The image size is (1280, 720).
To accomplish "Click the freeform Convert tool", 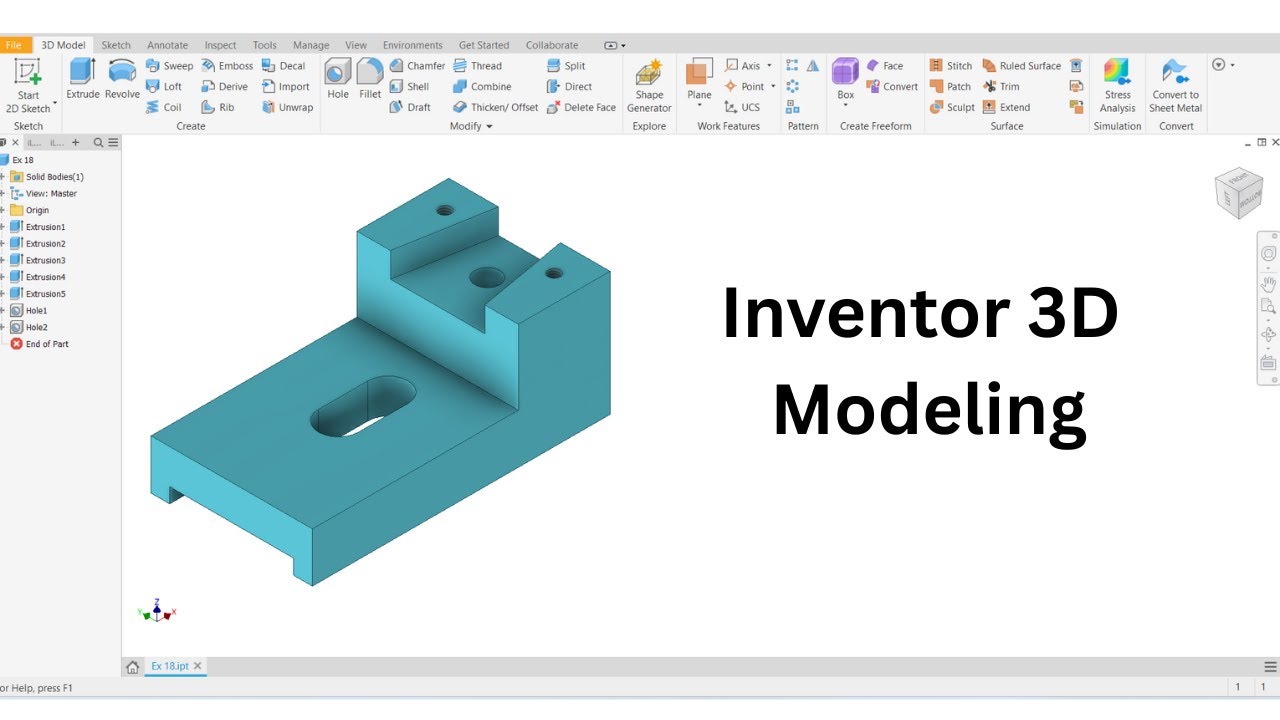I will coord(892,86).
